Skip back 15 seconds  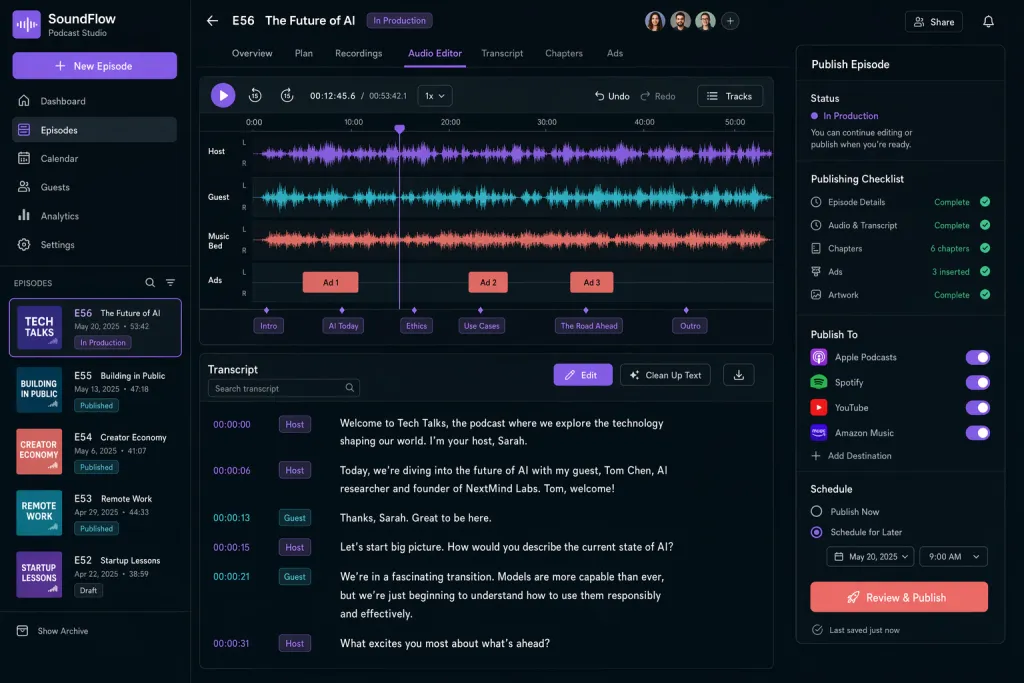click(x=255, y=95)
